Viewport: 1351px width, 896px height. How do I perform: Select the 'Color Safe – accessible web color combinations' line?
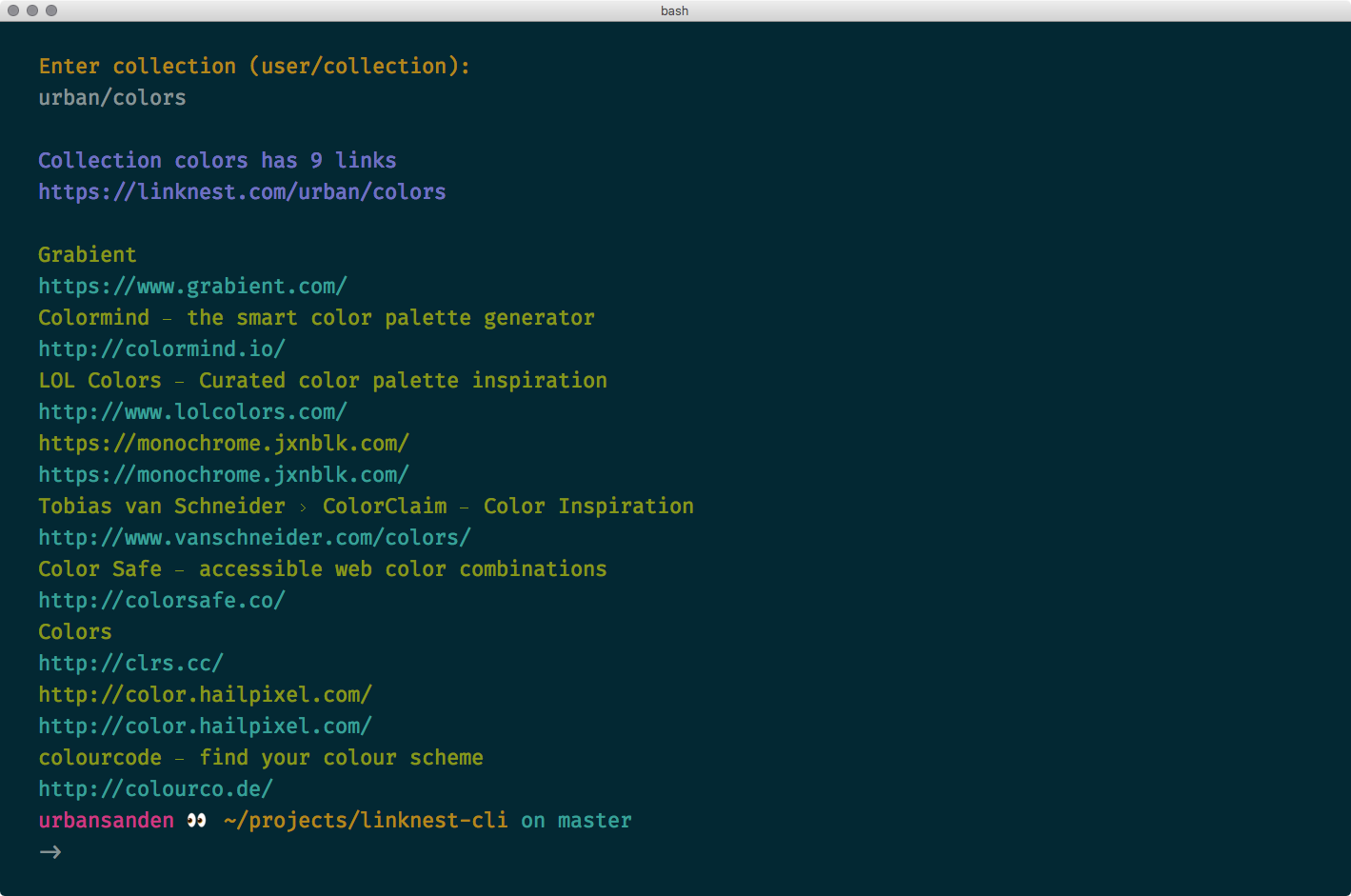pyautogui.click(x=323, y=568)
